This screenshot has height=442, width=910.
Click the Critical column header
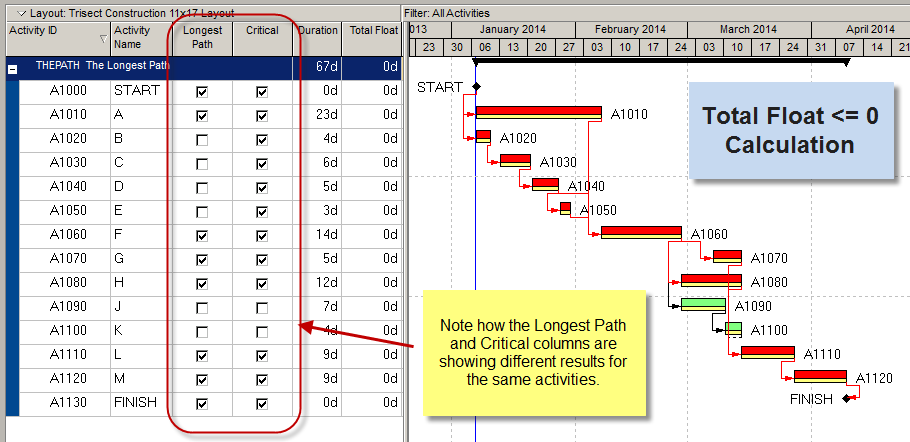262,31
